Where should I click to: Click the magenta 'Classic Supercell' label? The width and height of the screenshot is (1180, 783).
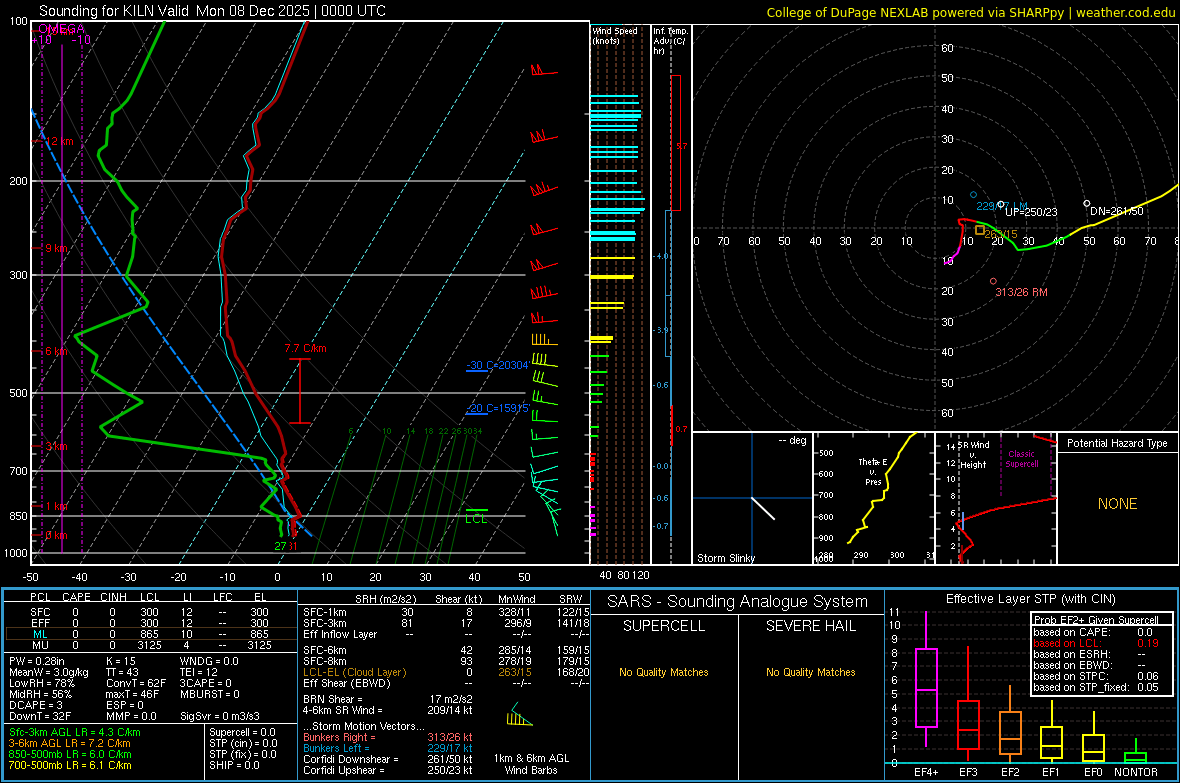tap(1022, 459)
